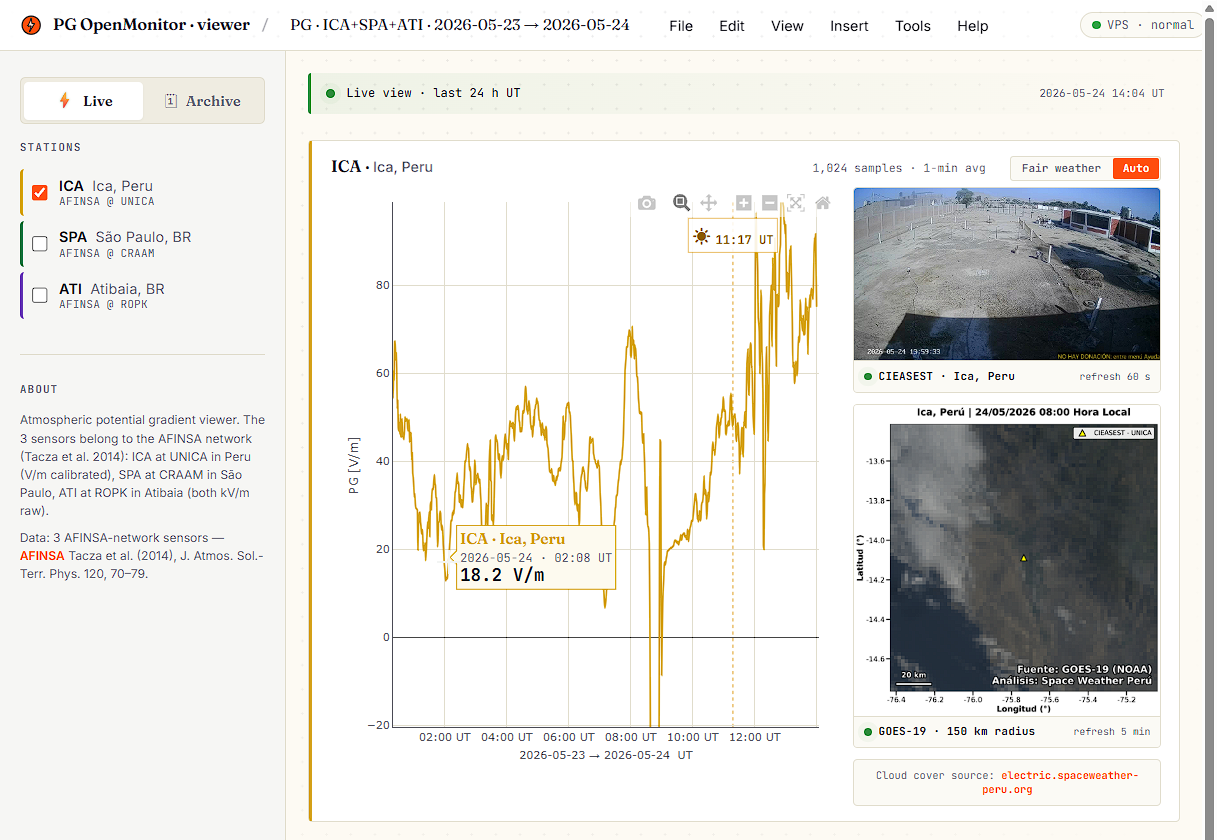Open the Help menu
The width and height of the screenshot is (1217, 840).
point(972,26)
